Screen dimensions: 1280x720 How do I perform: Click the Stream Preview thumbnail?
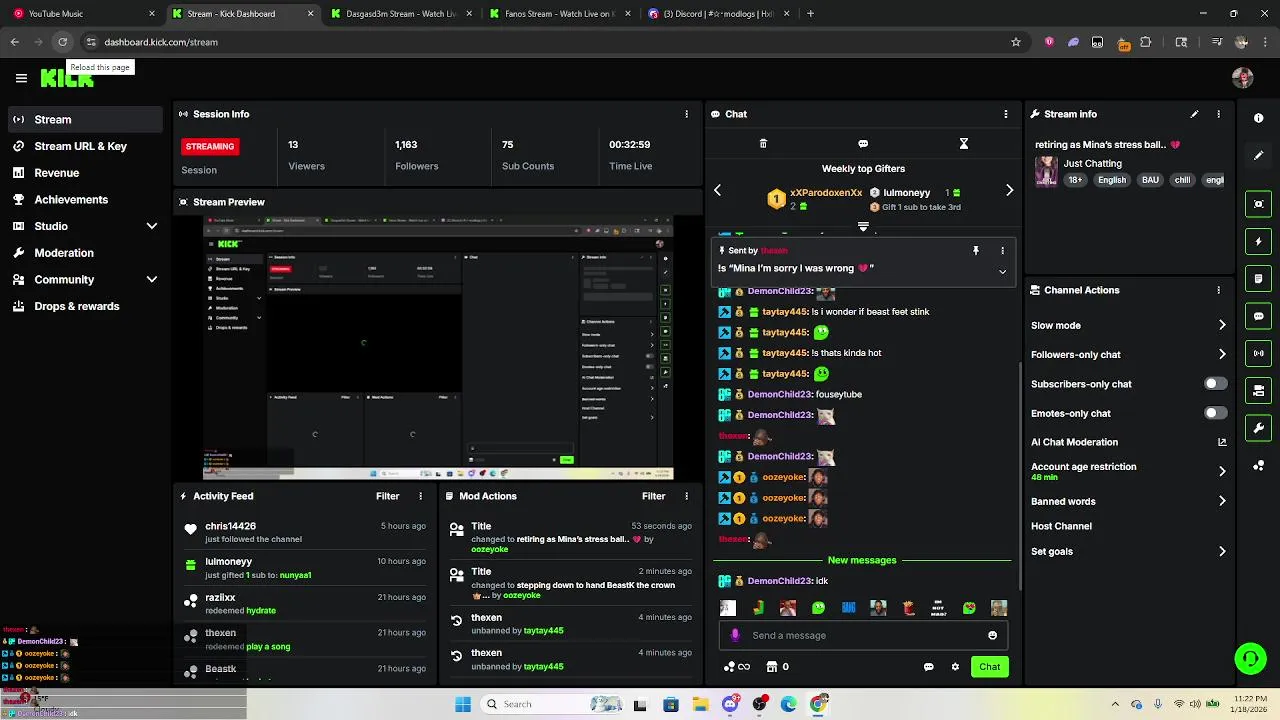[438, 348]
